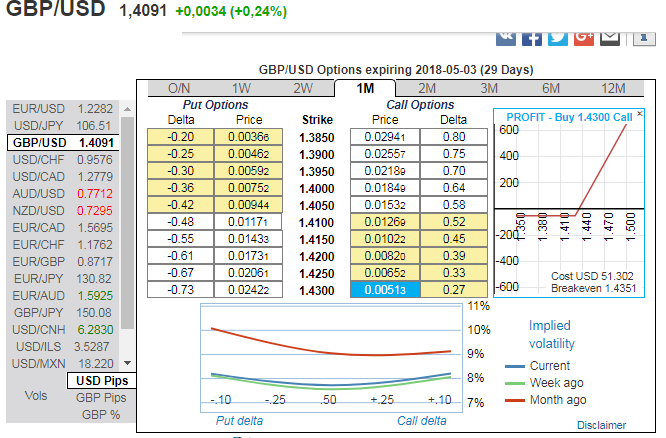Select GBP/JPY in currency list

63,313
